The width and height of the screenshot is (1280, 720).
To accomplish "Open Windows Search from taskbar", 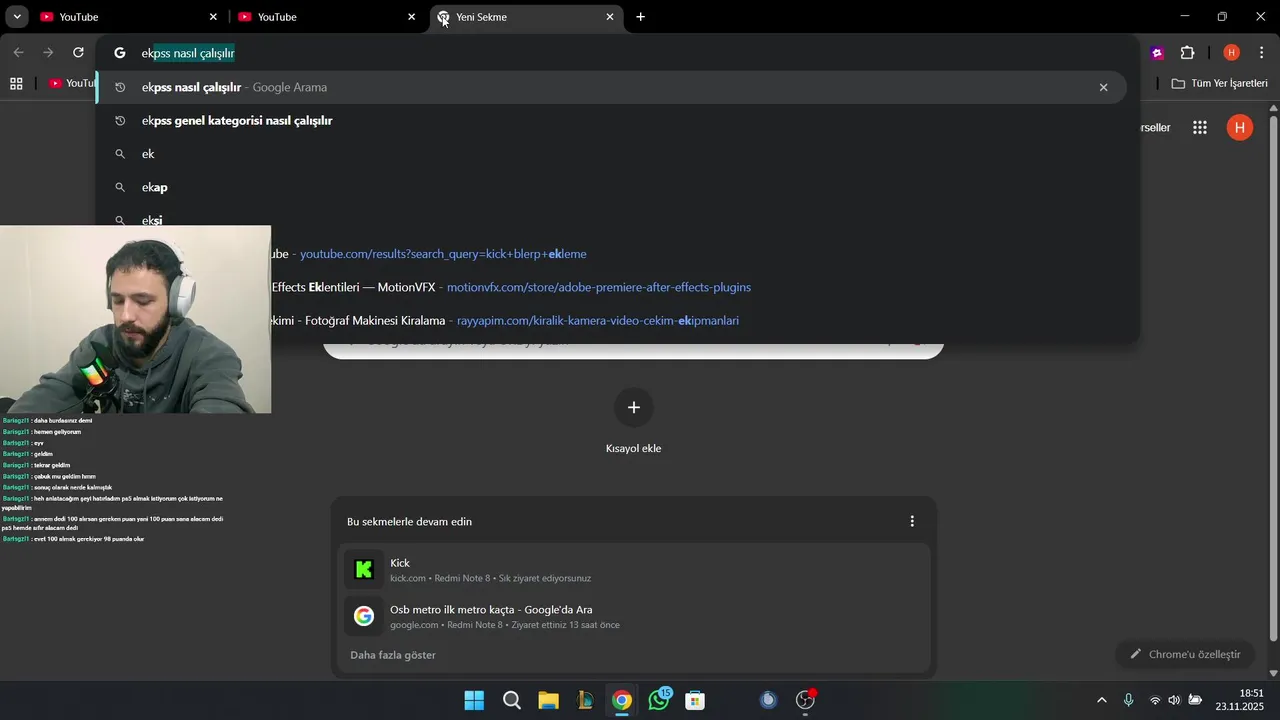I will click(511, 700).
